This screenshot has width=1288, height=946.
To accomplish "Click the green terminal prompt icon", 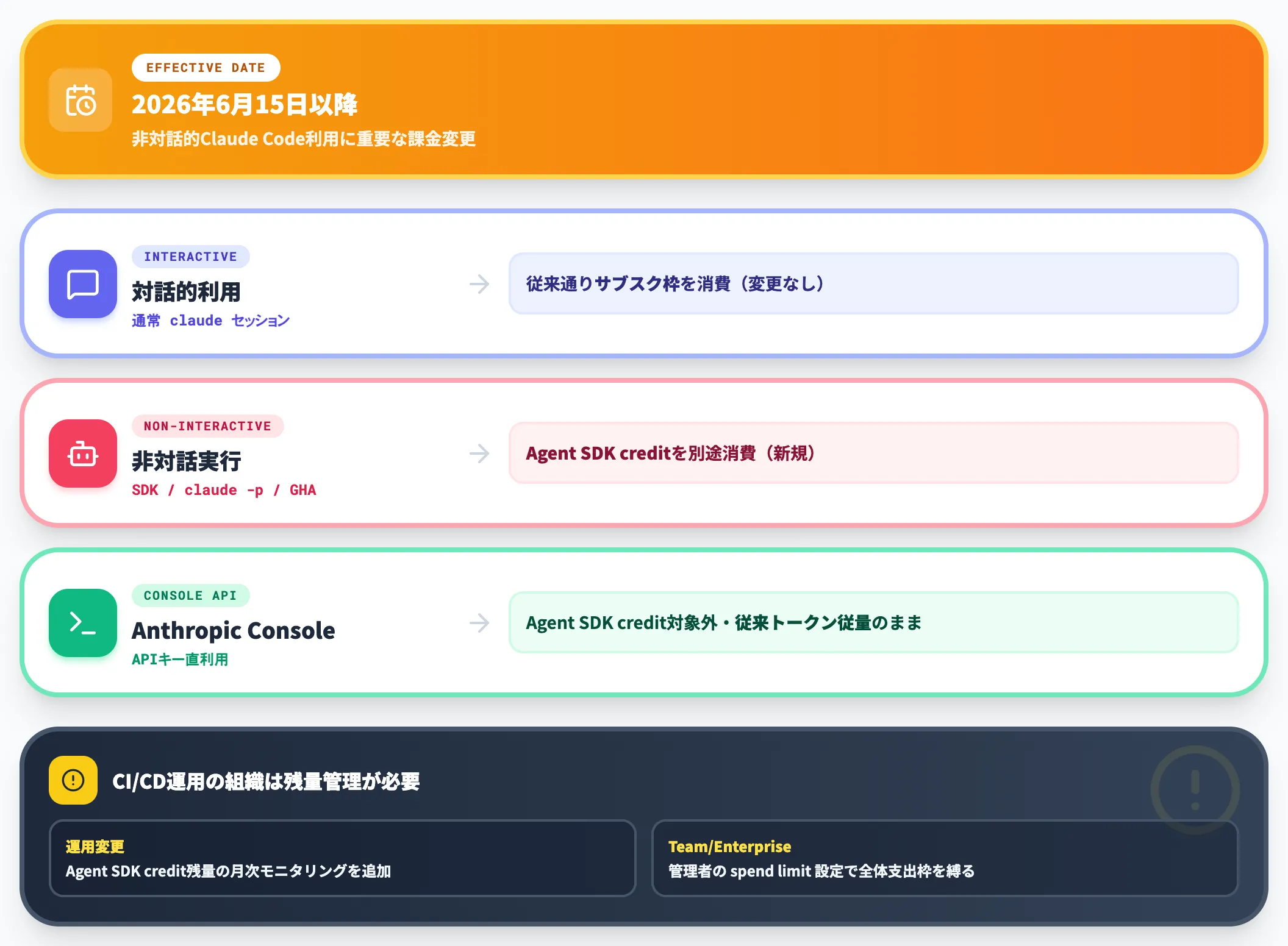I will pos(83,623).
